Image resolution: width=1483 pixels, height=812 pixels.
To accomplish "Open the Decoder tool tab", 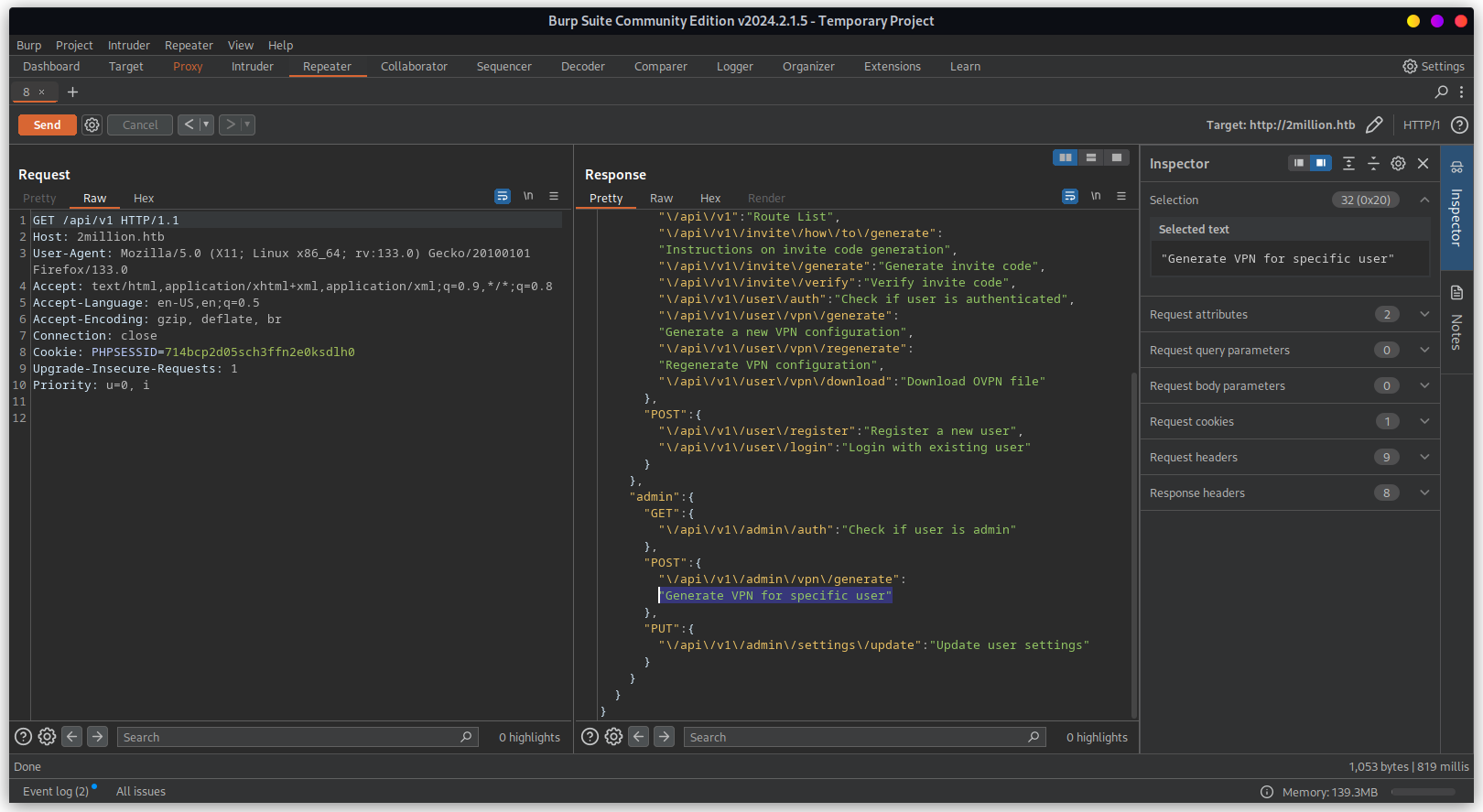I will click(582, 66).
